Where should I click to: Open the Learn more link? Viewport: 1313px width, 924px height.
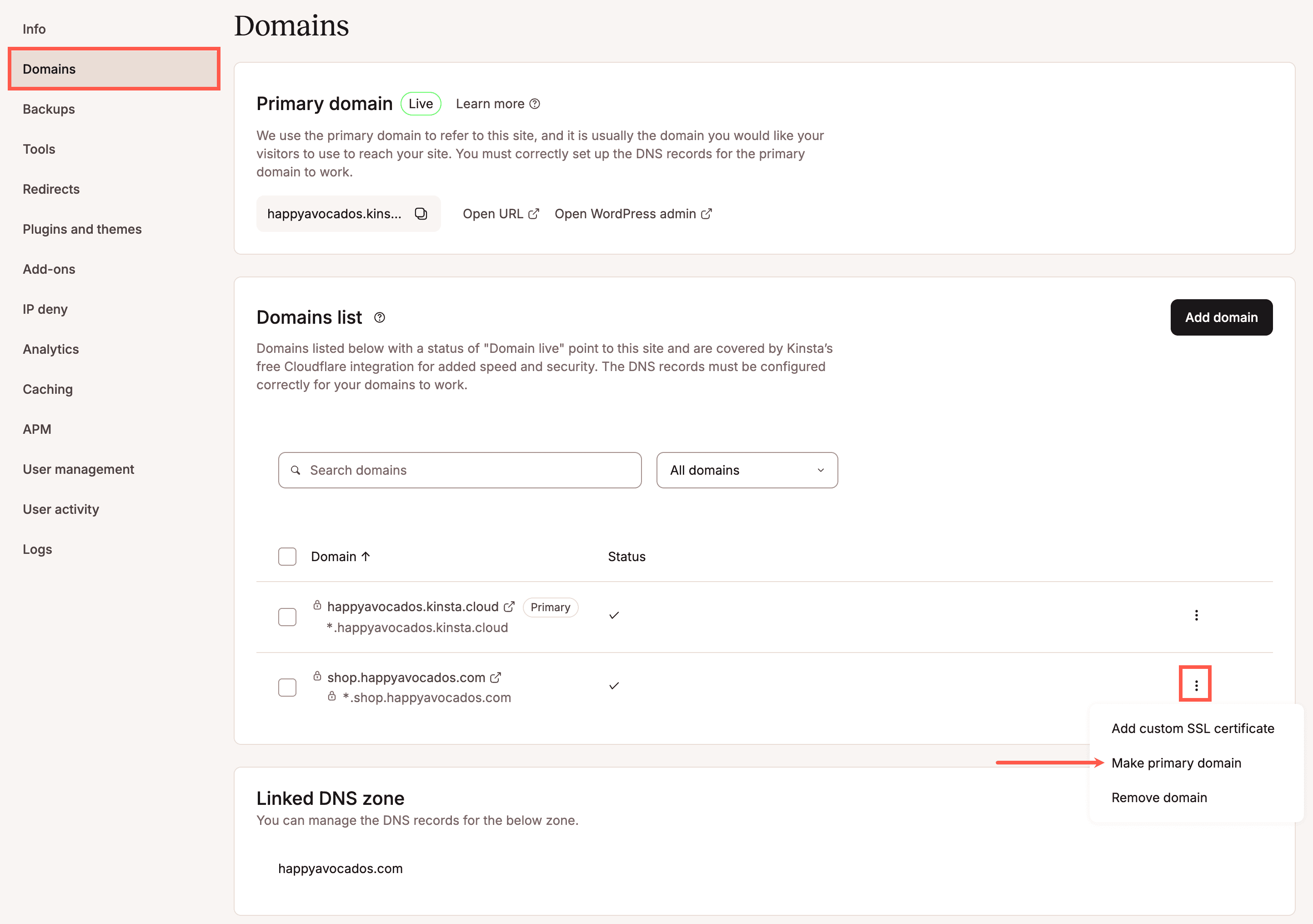(490, 104)
